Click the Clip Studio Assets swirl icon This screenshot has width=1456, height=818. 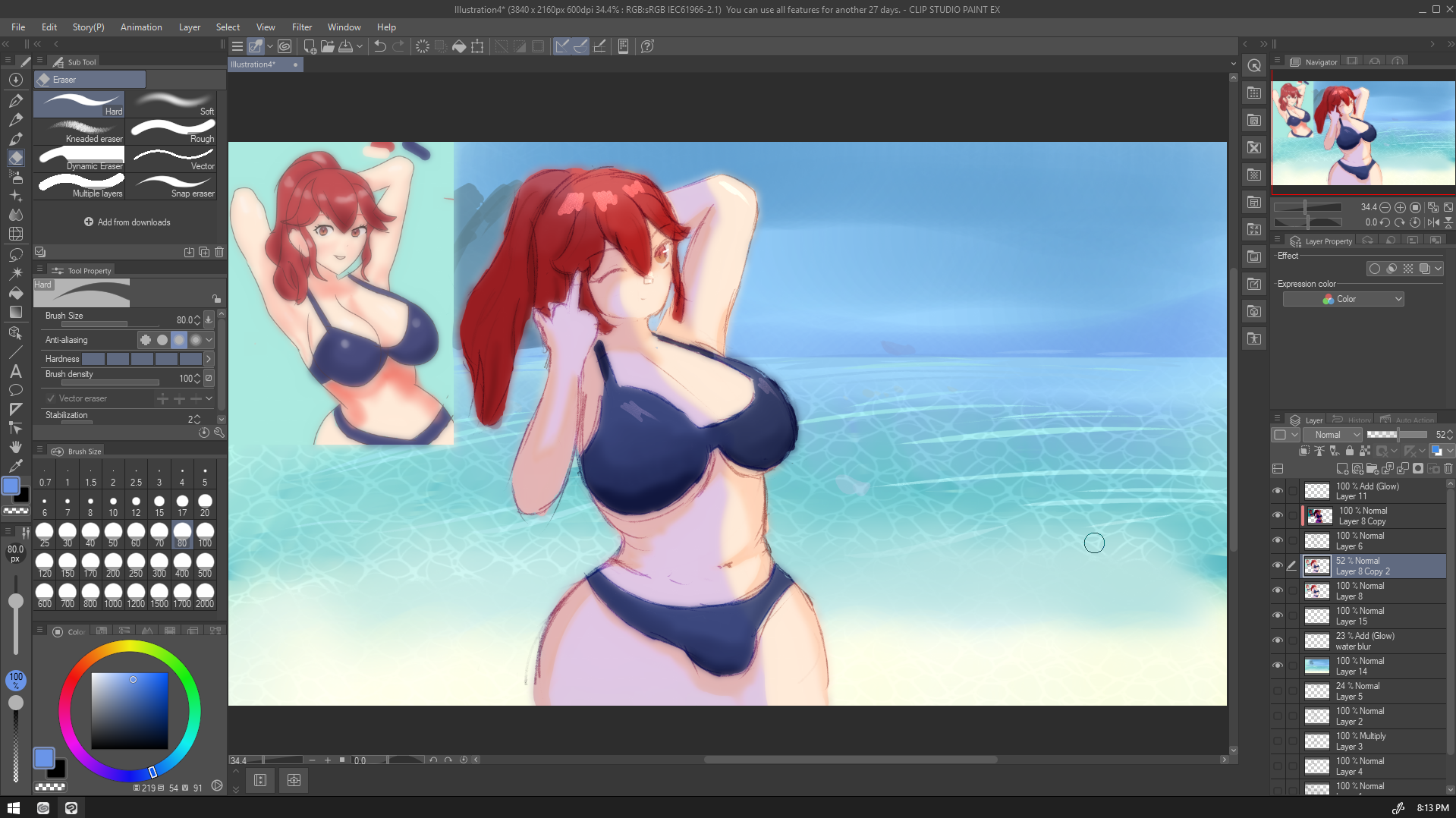tap(285, 46)
